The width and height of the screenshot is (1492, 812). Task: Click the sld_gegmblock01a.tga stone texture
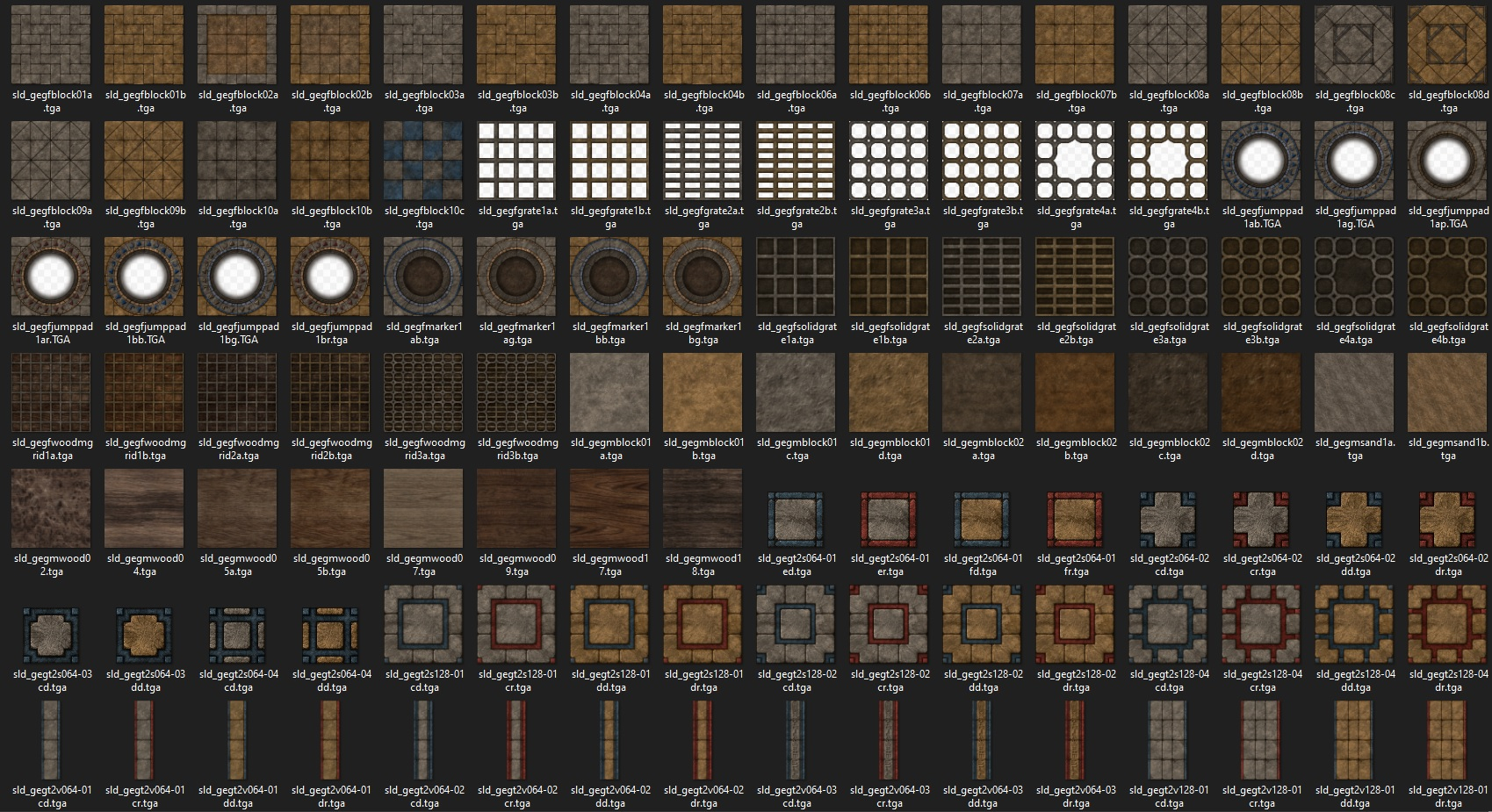click(609, 392)
